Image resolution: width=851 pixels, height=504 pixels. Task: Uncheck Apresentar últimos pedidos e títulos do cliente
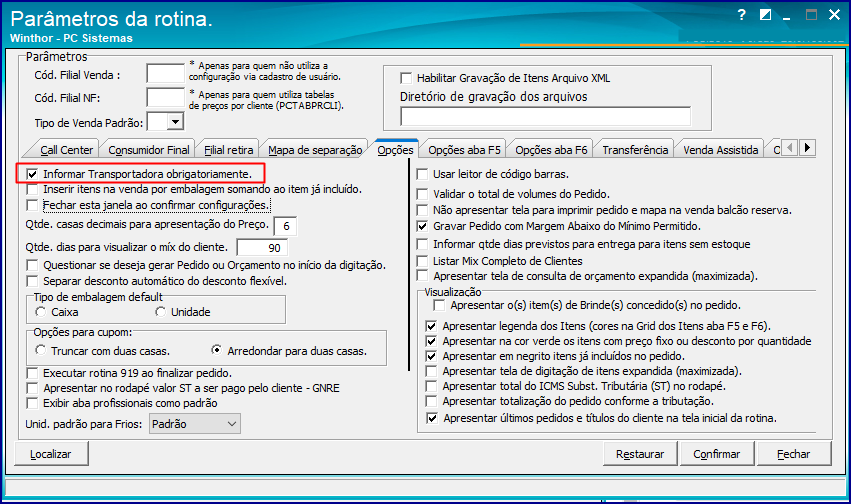pos(431,418)
